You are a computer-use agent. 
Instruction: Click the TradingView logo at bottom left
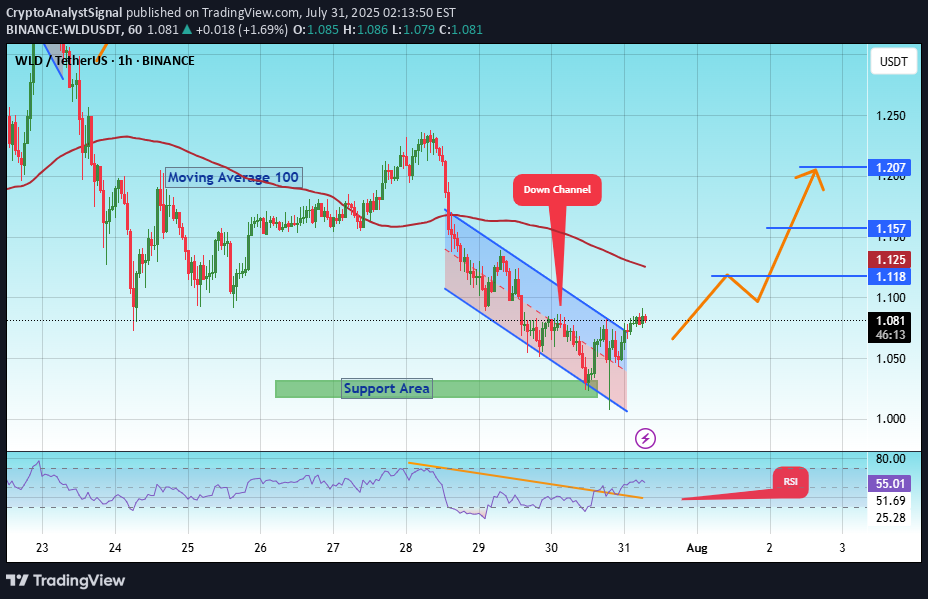point(66,580)
